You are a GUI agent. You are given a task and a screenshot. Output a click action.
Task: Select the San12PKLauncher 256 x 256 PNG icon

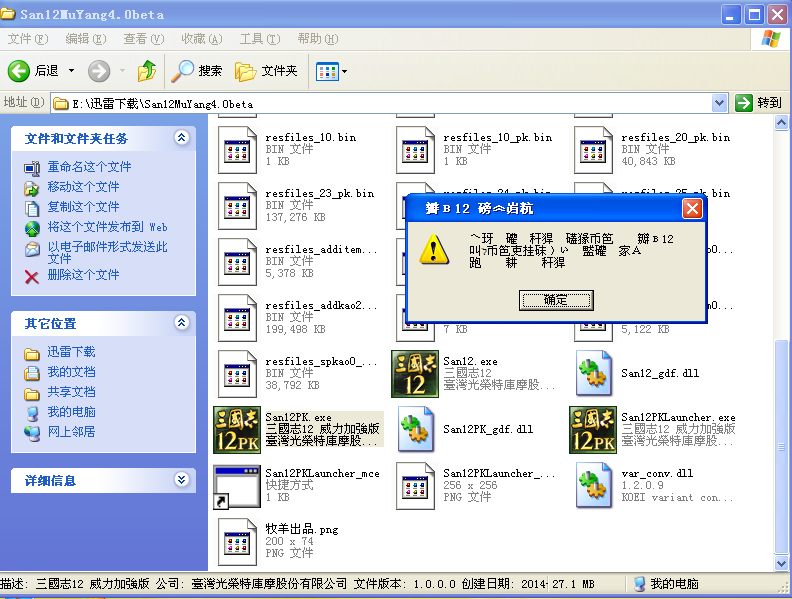(x=415, y=486)
